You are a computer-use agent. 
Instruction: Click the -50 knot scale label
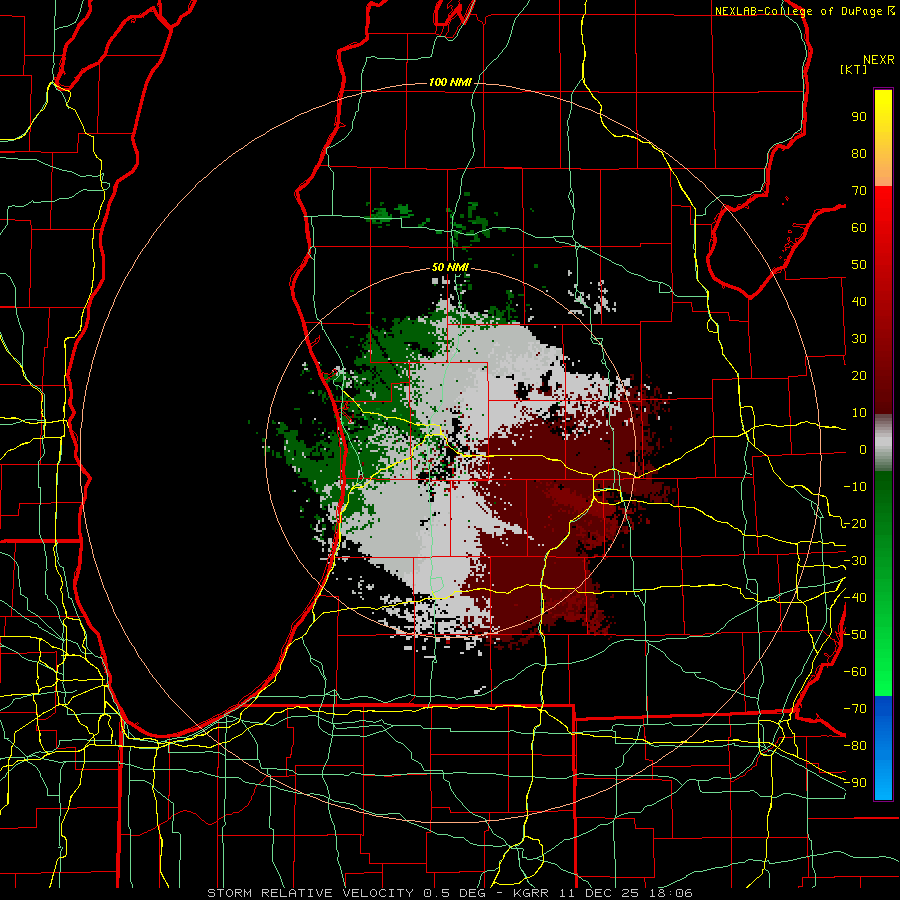click(855, 635)
